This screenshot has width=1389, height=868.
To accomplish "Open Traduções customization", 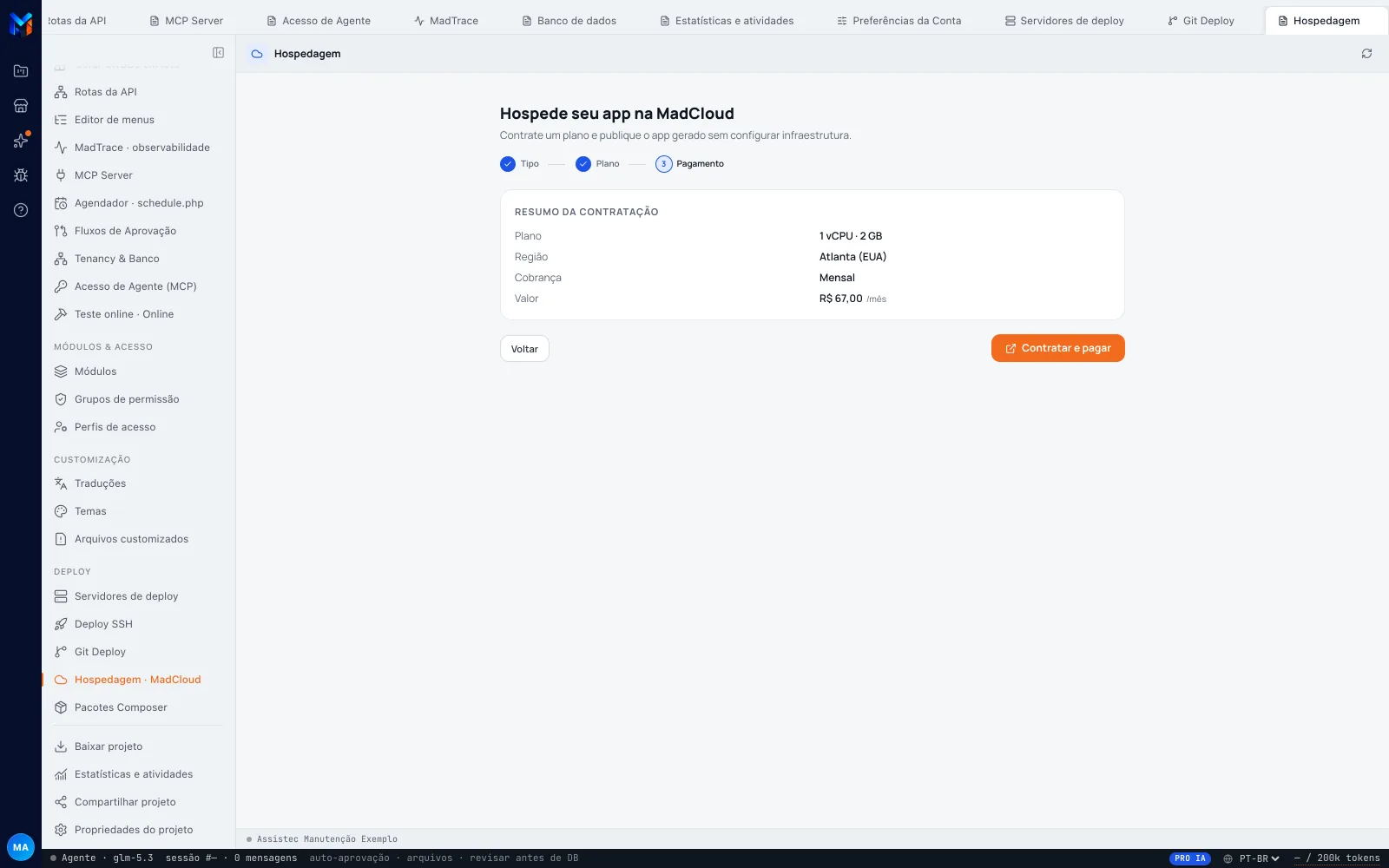I will [139, 483].
